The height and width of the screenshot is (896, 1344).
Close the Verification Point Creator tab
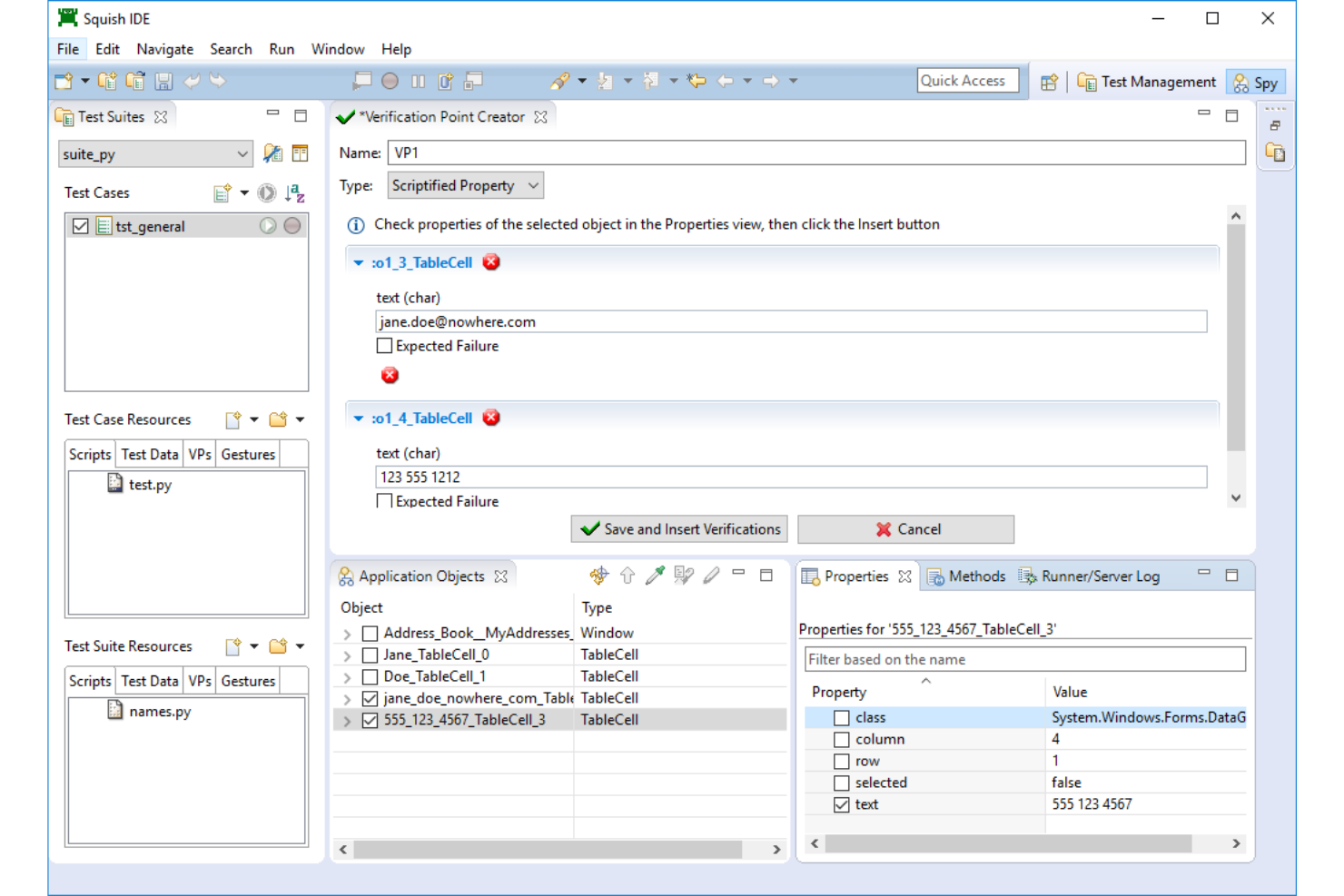coord(540,116)
